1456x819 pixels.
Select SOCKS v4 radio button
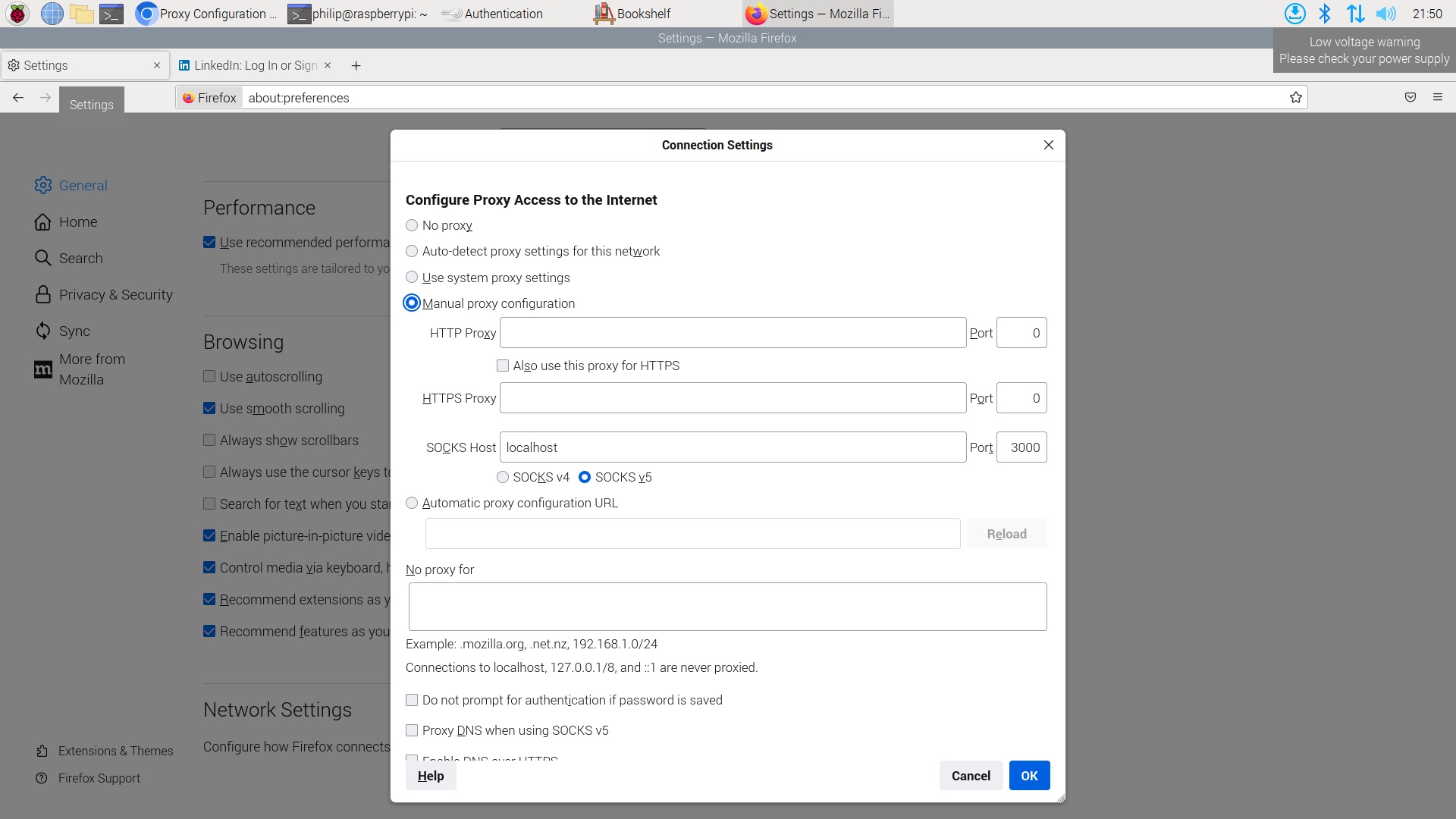tap(503, 477)
